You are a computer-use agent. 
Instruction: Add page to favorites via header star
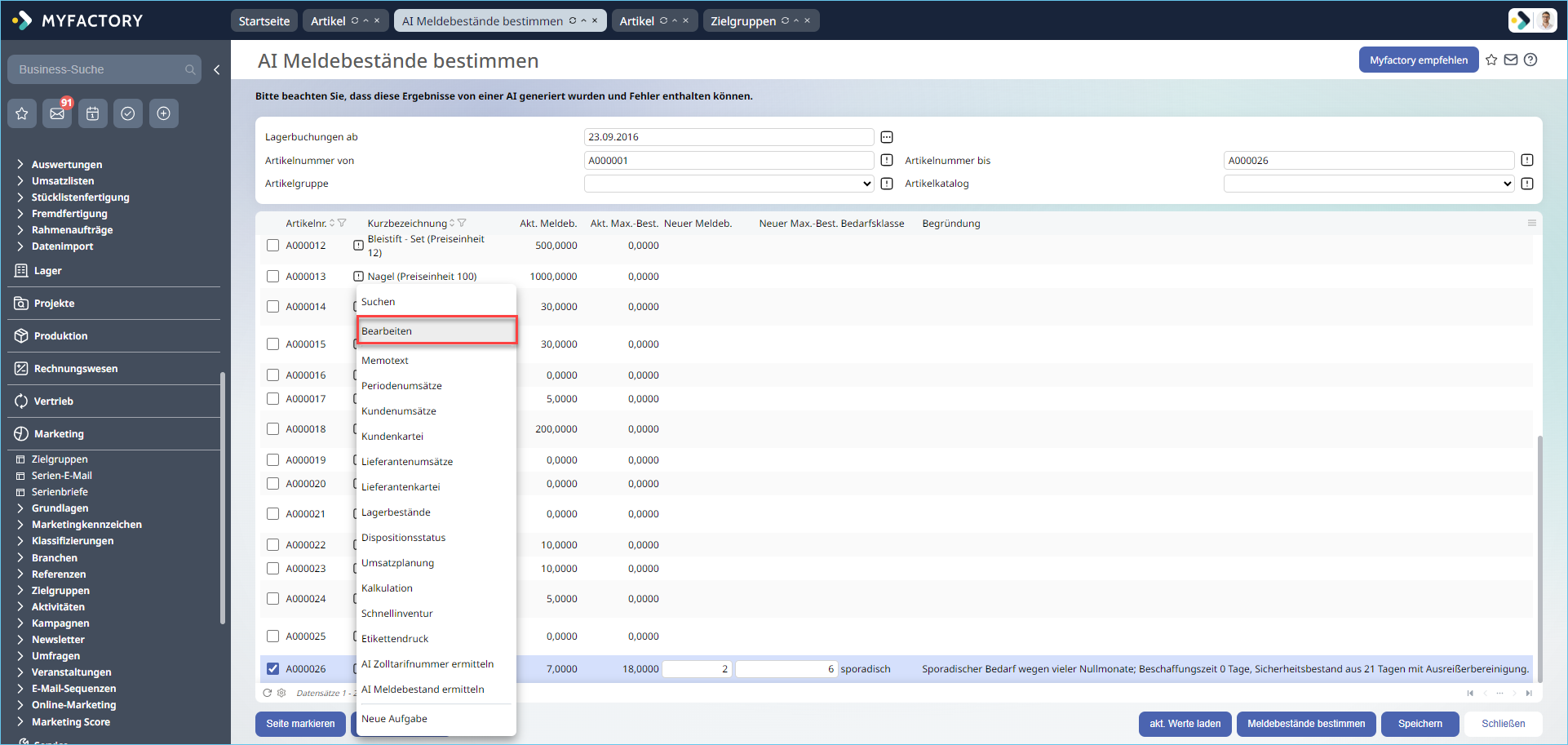pos(1491,60)
